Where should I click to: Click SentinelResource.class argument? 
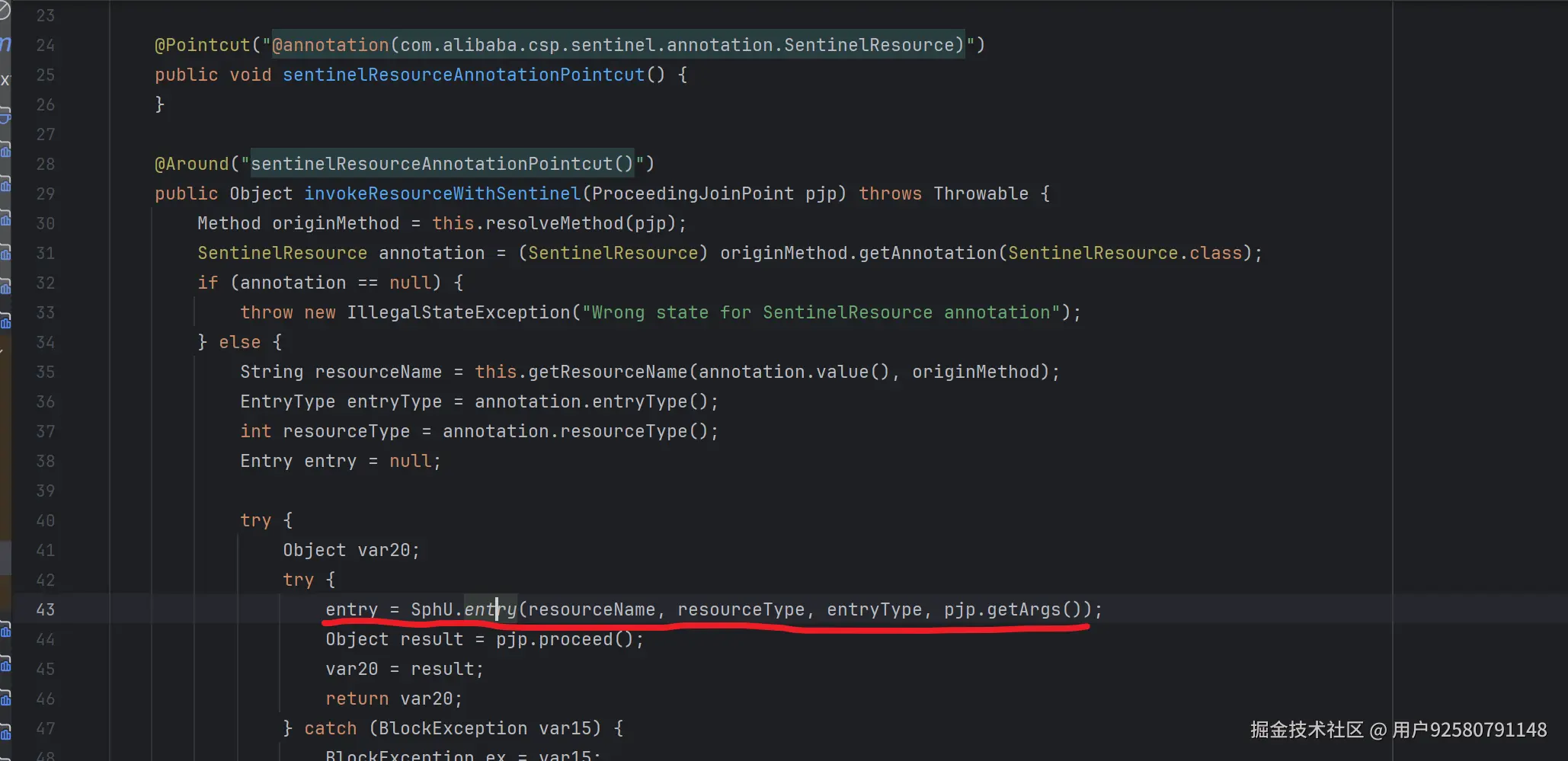click(1125, 253)
